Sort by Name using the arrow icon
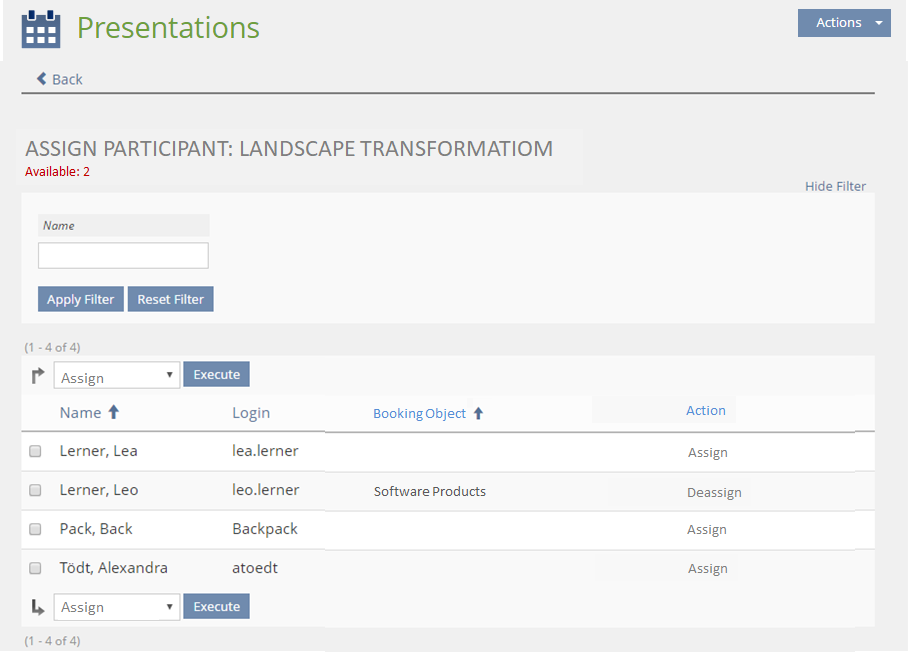Image resolution: width=908 pixels, height=652 pixels. click(113, 412)
